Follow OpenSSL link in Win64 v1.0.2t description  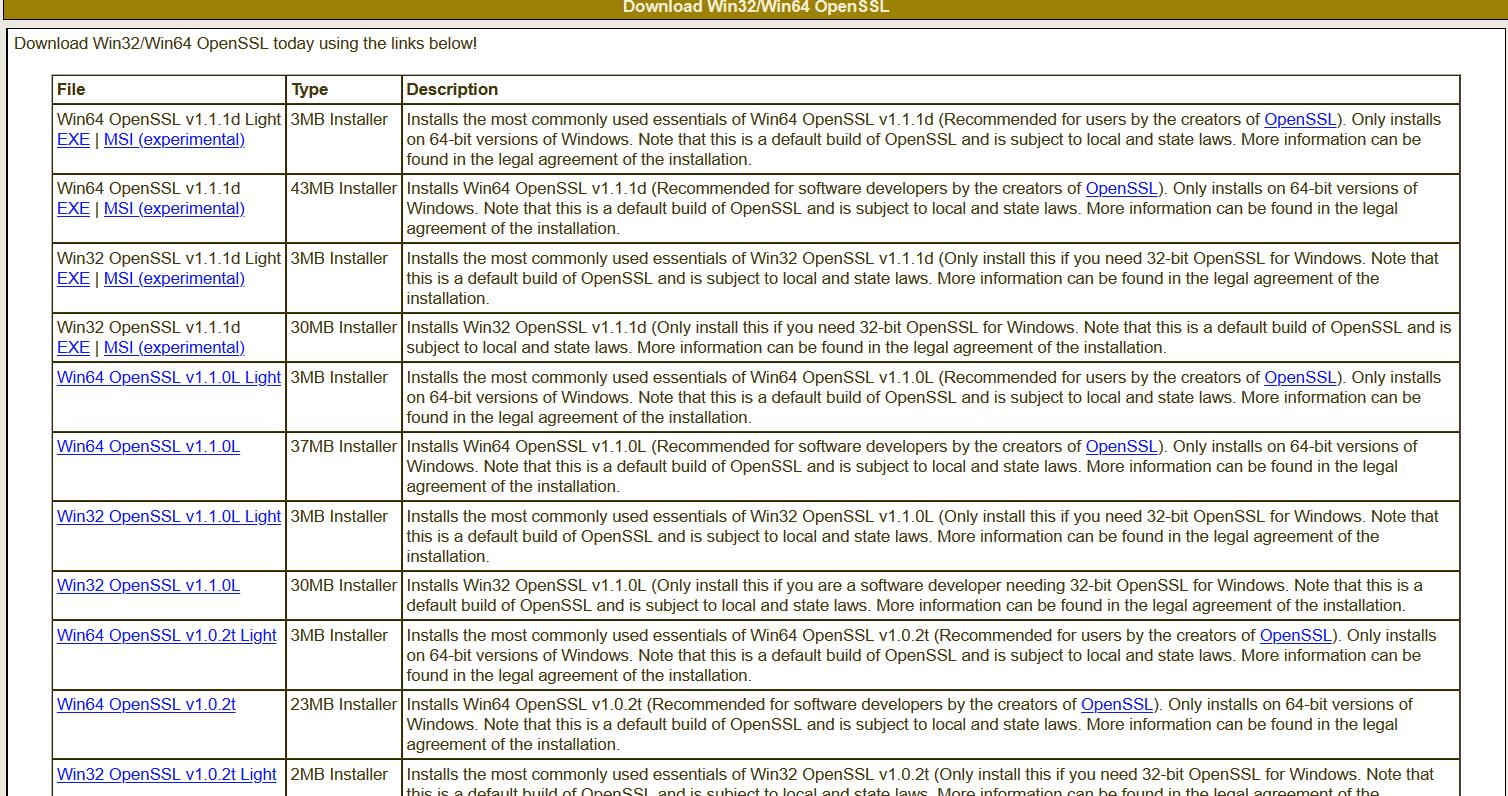pos(1117,705)
